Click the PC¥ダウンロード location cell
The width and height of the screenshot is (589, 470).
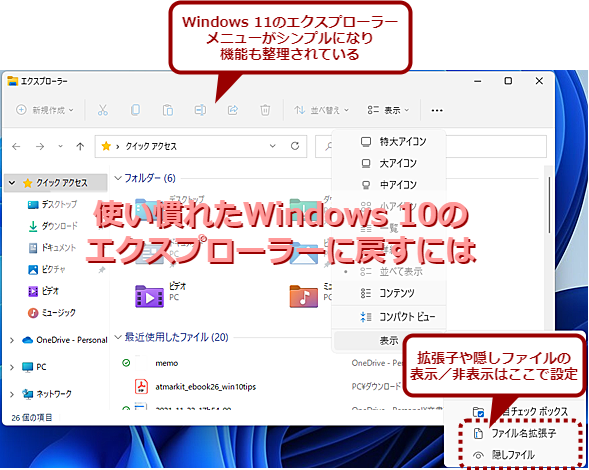point(376,387)
